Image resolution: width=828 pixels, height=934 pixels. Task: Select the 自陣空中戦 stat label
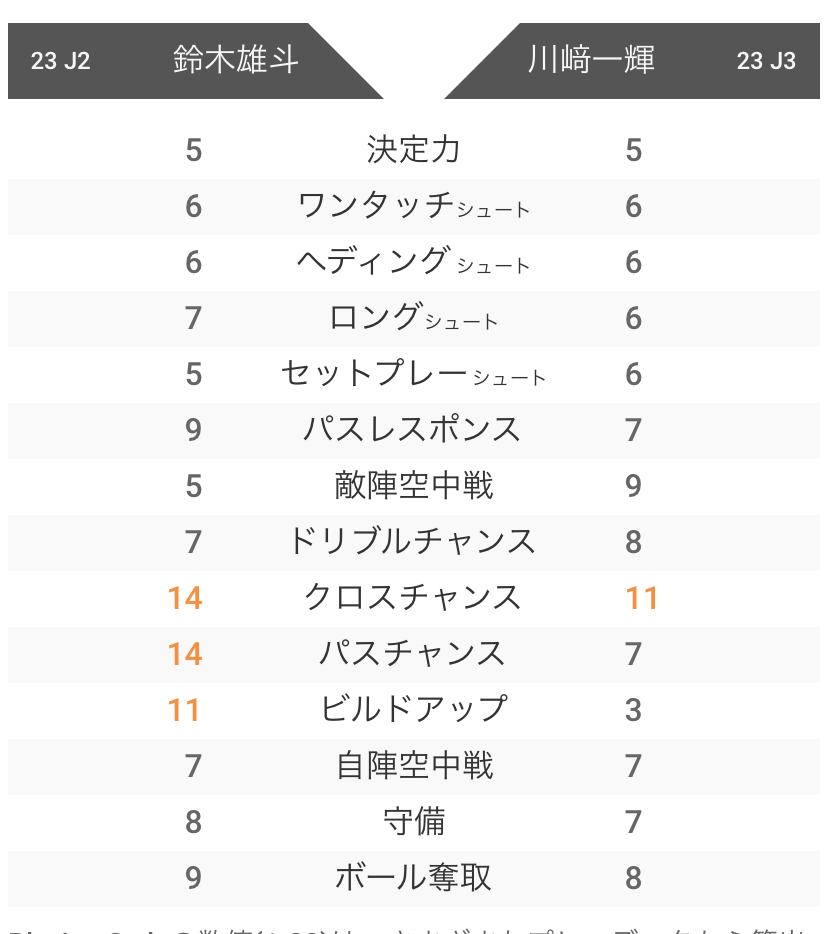[x=413, y=765]
